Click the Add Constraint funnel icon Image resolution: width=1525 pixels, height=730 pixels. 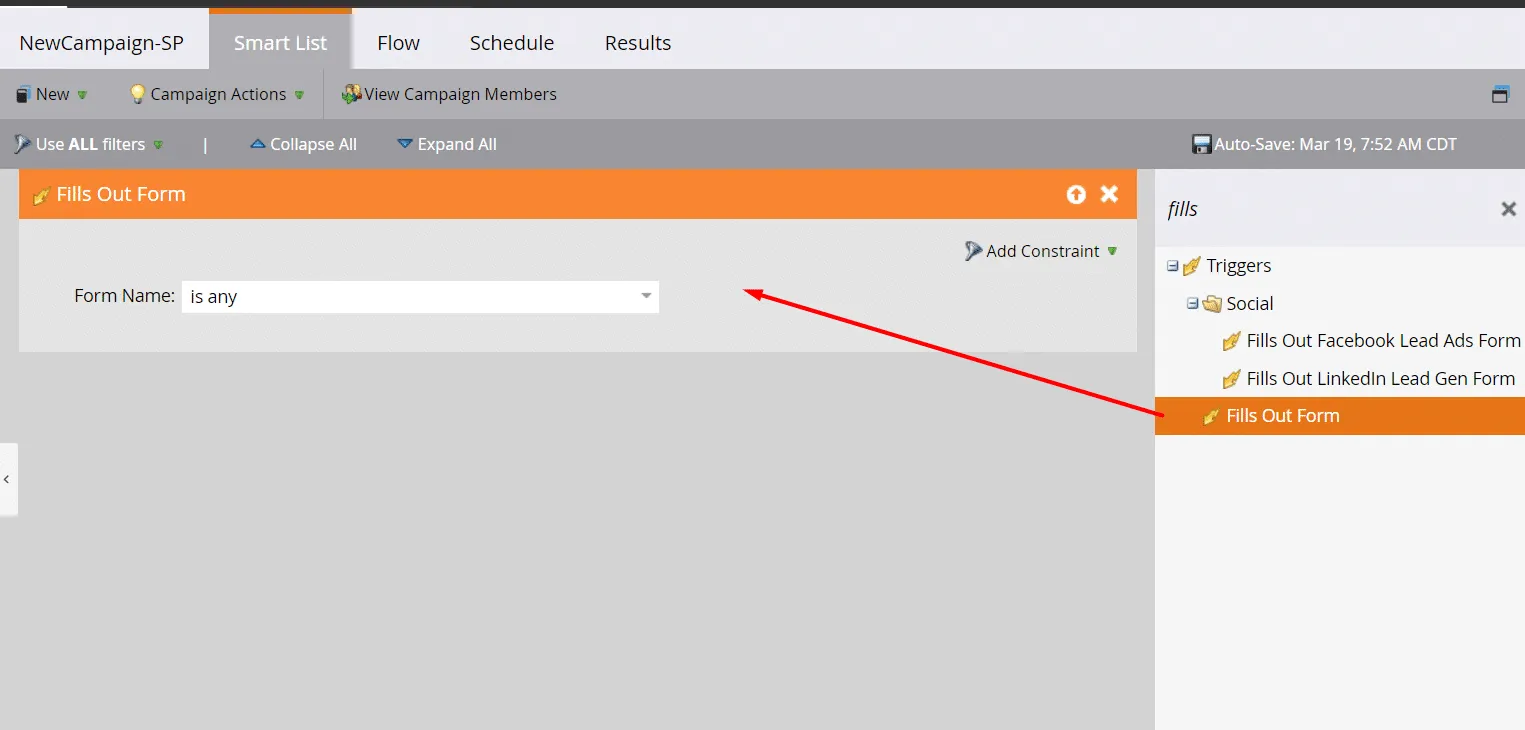[x=973, y=251]
